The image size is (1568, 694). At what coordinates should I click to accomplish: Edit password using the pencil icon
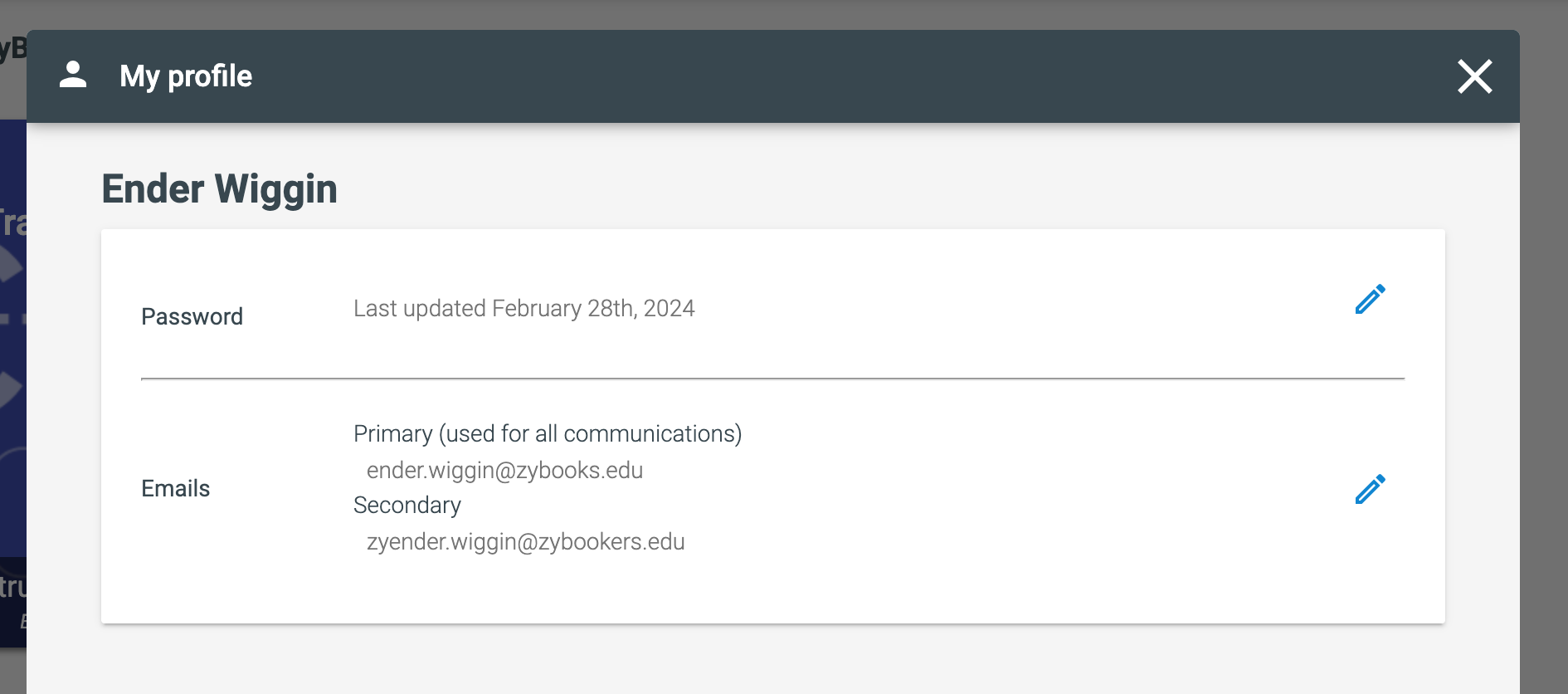[x=1370, y=300]
